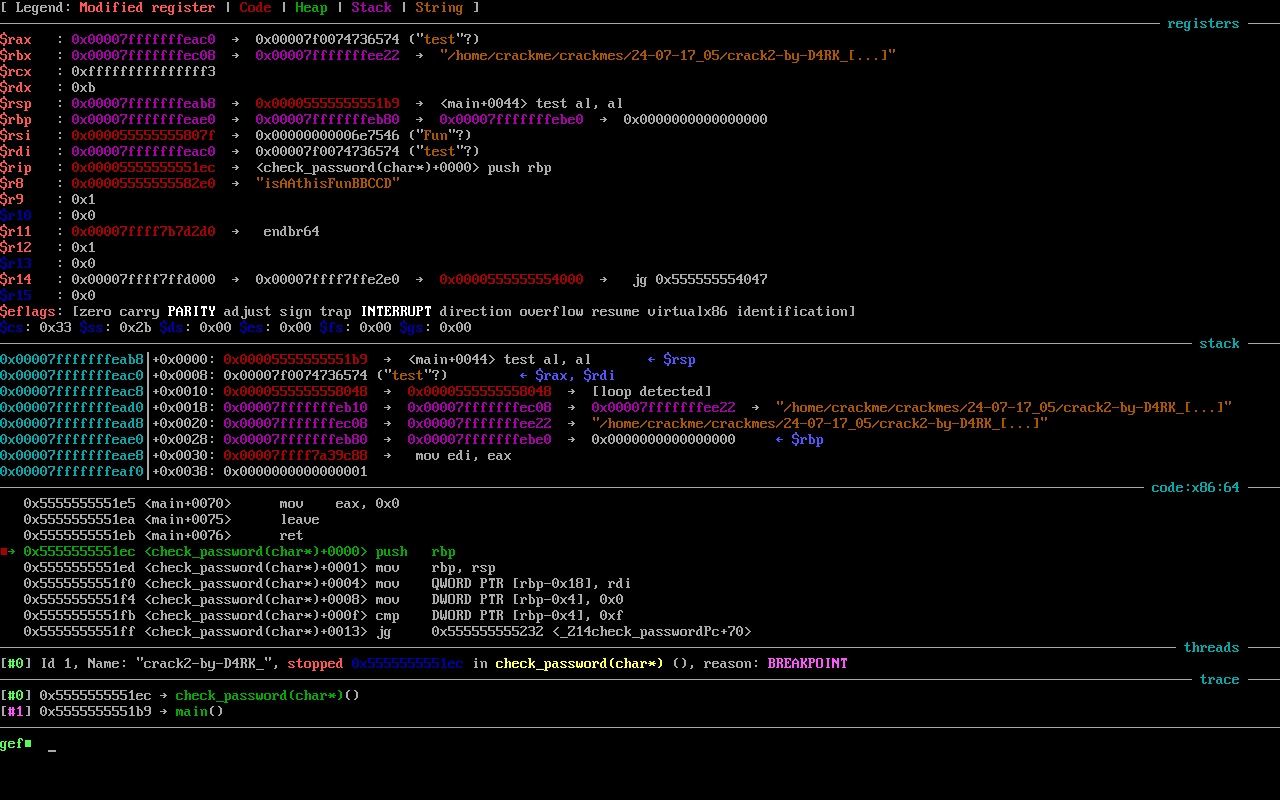This screenshot has width=1280, height=800.
Task: Select the "ret" instruction at main+0076
Action: tap(291, 536)
